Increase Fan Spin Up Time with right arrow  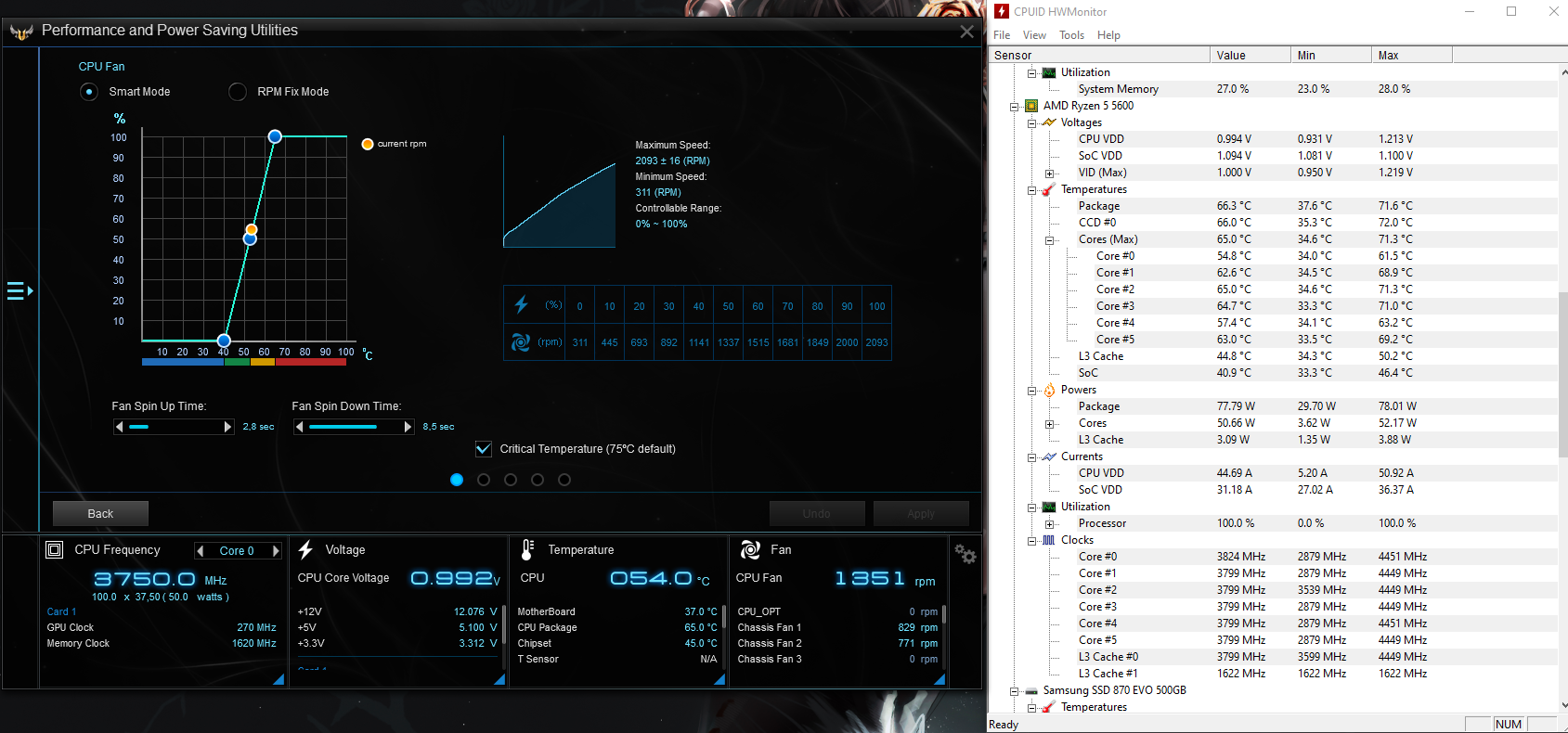228,427
